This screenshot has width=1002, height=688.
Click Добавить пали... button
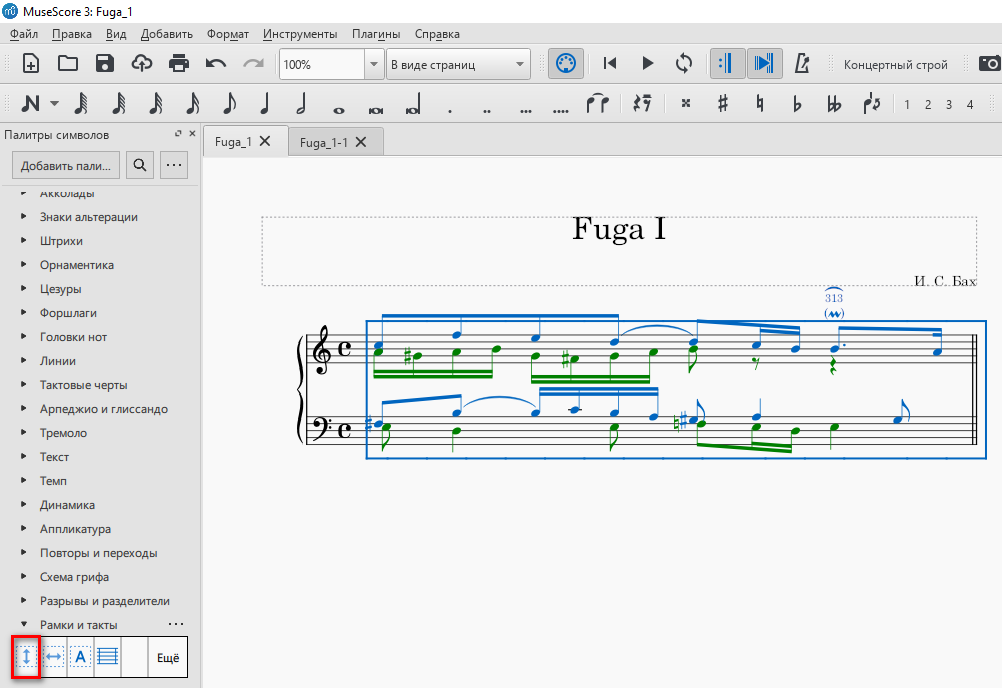tap(65, 165)
